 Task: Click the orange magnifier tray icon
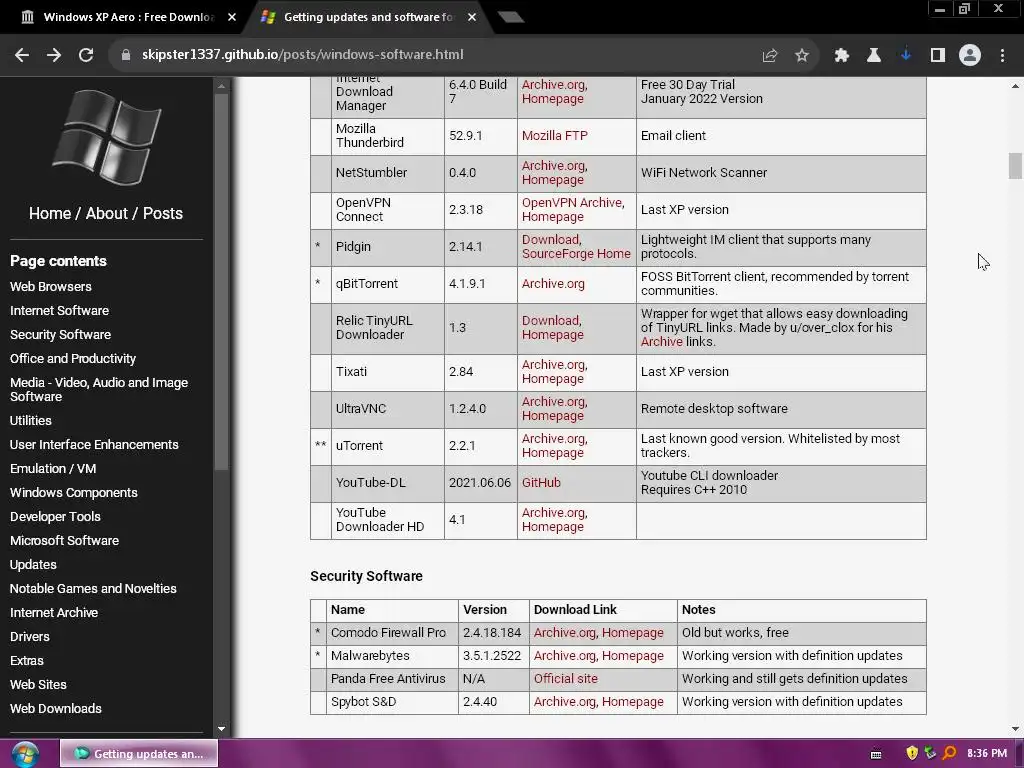pos(949,753)
